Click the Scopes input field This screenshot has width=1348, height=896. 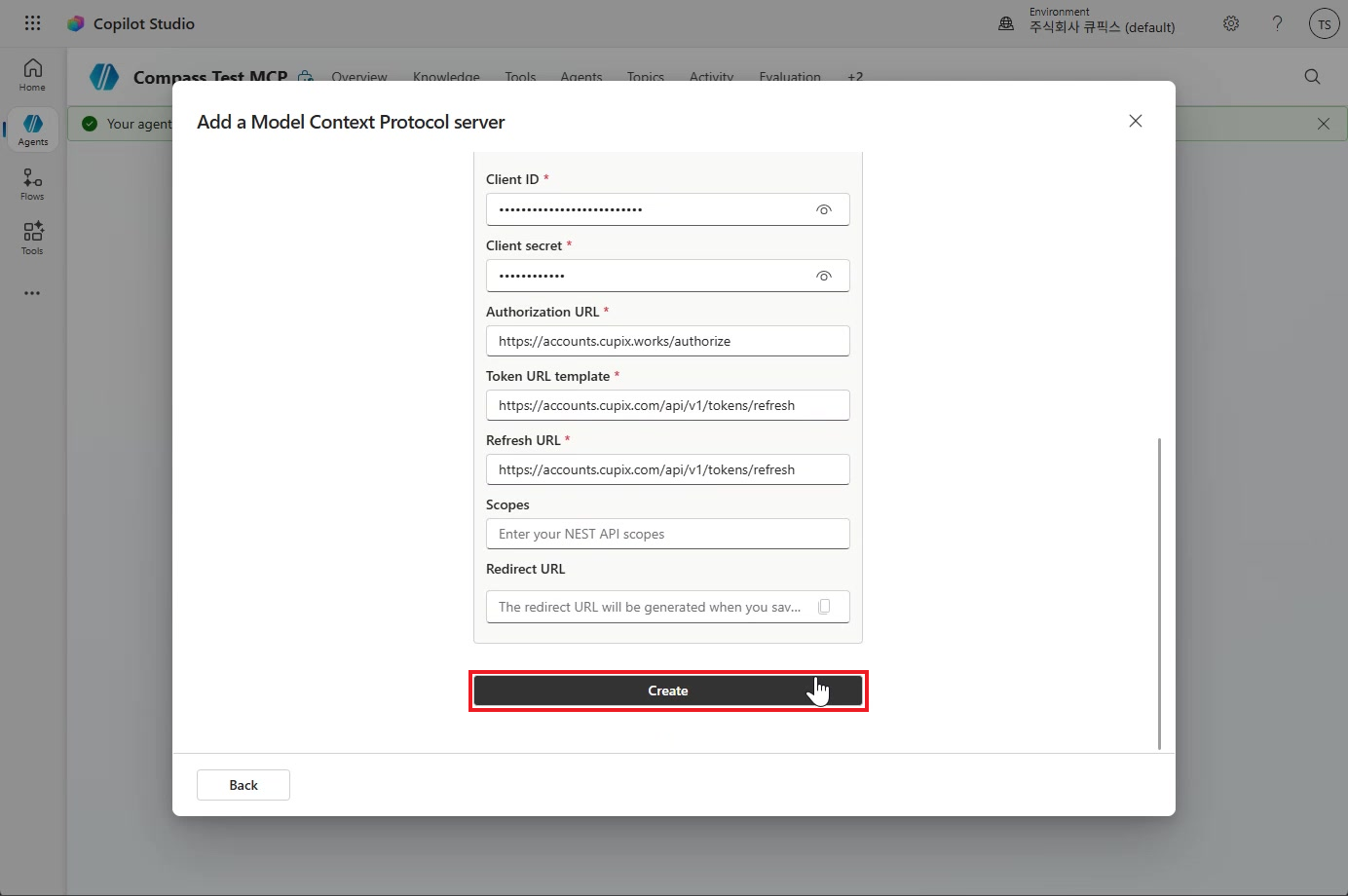[x=667, y=534]
